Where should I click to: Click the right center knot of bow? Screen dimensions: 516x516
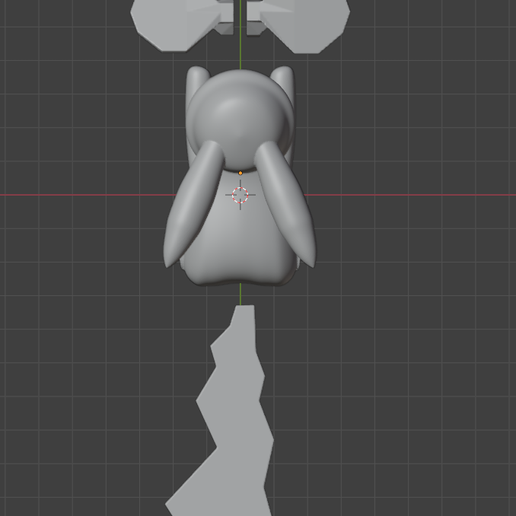tap(255, 18)
